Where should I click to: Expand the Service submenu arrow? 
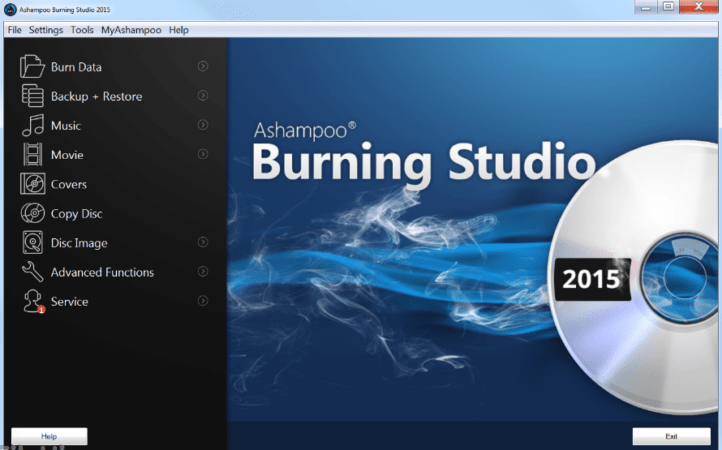point(203,301)
